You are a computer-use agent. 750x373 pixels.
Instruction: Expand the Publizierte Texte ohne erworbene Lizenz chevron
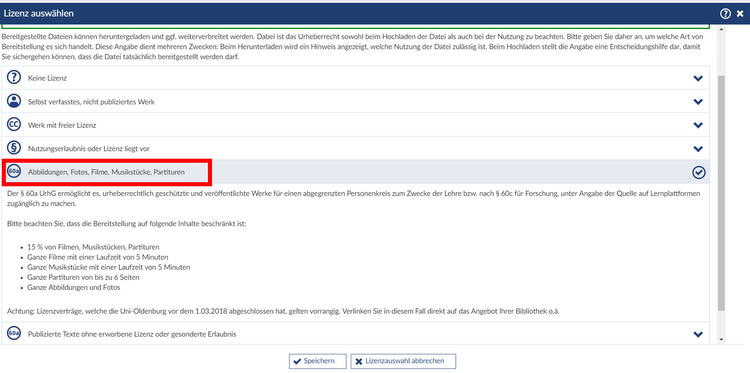(698, 334)
